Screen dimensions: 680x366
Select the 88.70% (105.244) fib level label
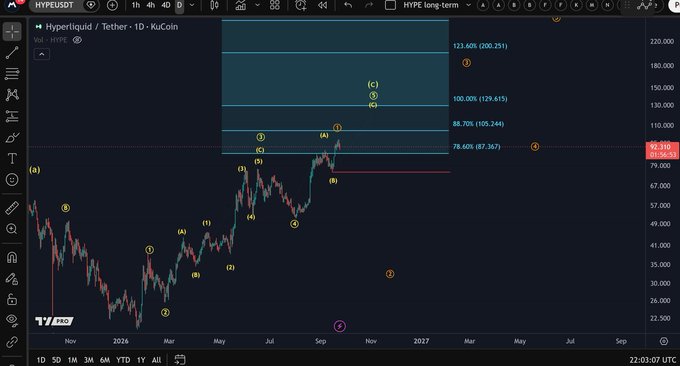click(x=478, y=124)
